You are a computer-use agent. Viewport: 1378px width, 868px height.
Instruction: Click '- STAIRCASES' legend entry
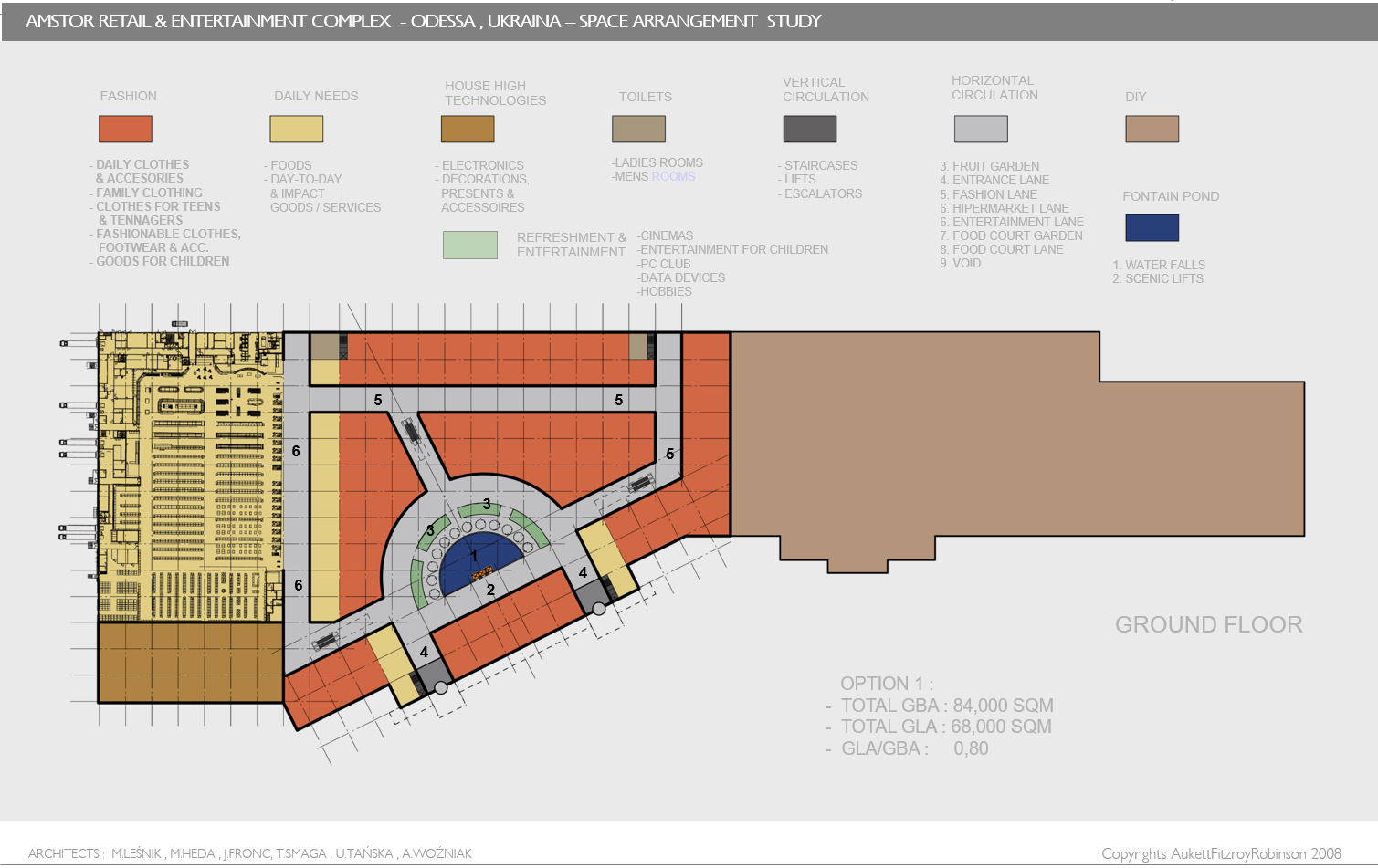[x=818, y=165]
